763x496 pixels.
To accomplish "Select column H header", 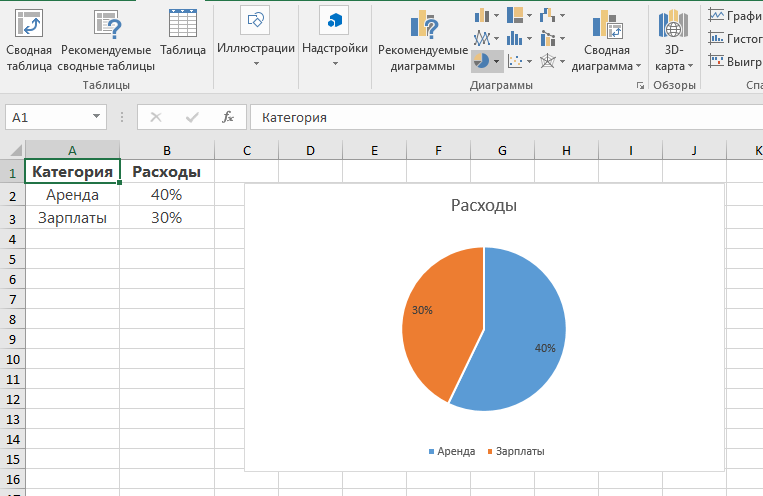I will tap(566, 150).
